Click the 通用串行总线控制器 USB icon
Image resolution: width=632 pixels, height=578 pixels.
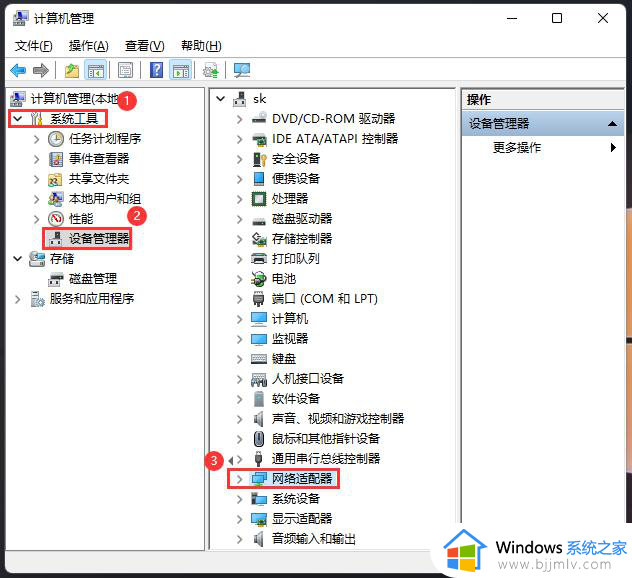click(259, 459)
